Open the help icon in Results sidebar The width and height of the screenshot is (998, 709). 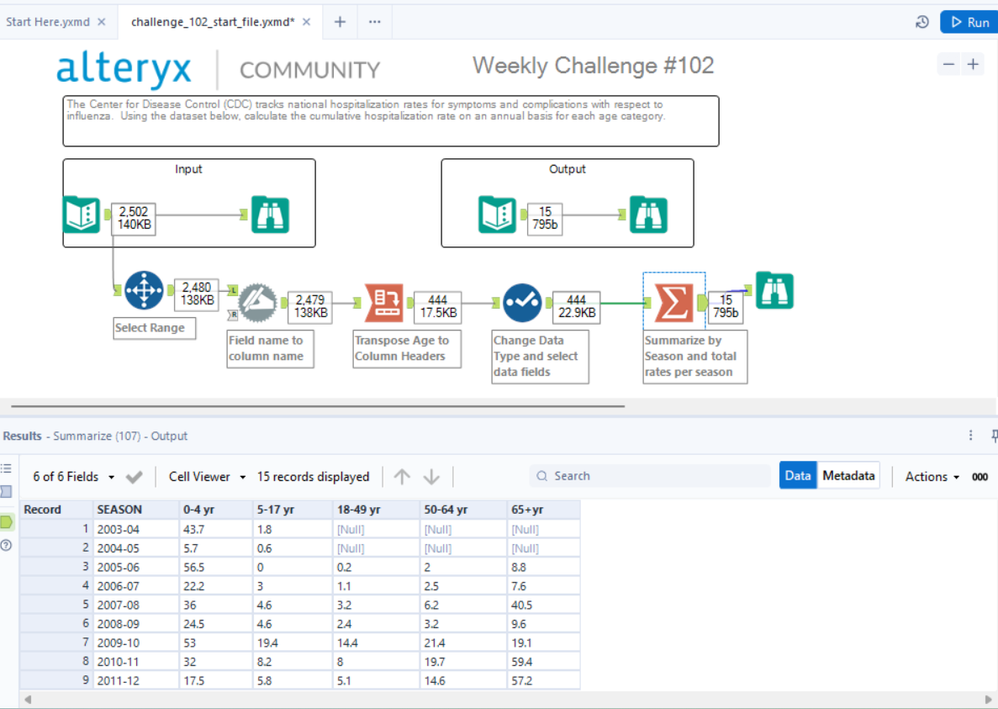6,545
